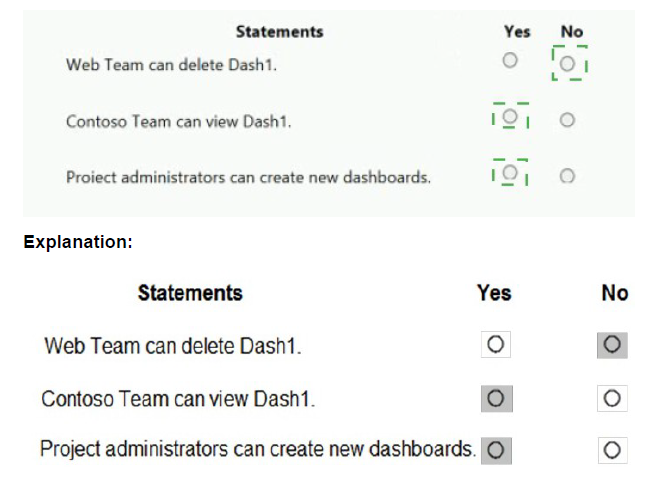The image size is (647, 484).
Task: Pick Yes for Project administrators in top answer area
Action: (x=510, y=175)
